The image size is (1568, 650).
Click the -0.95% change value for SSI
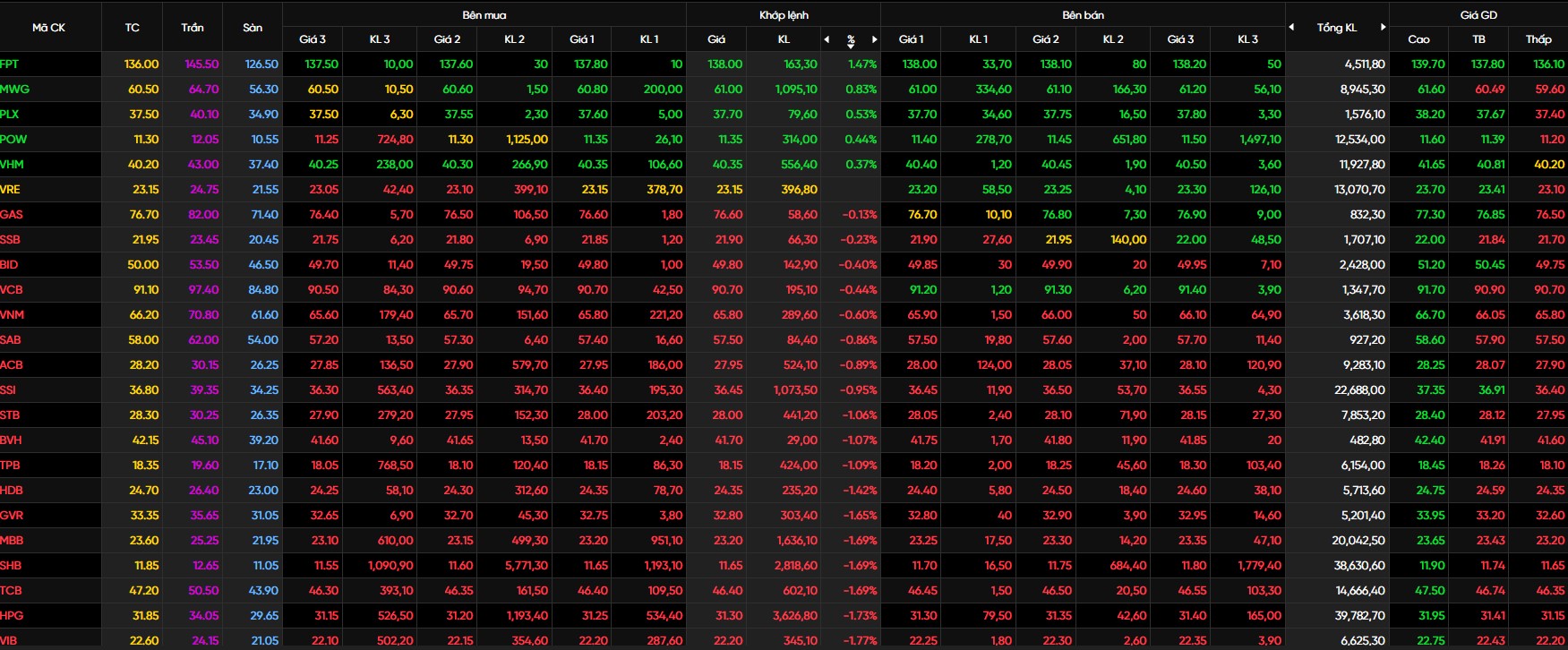(x=860, y=390)
